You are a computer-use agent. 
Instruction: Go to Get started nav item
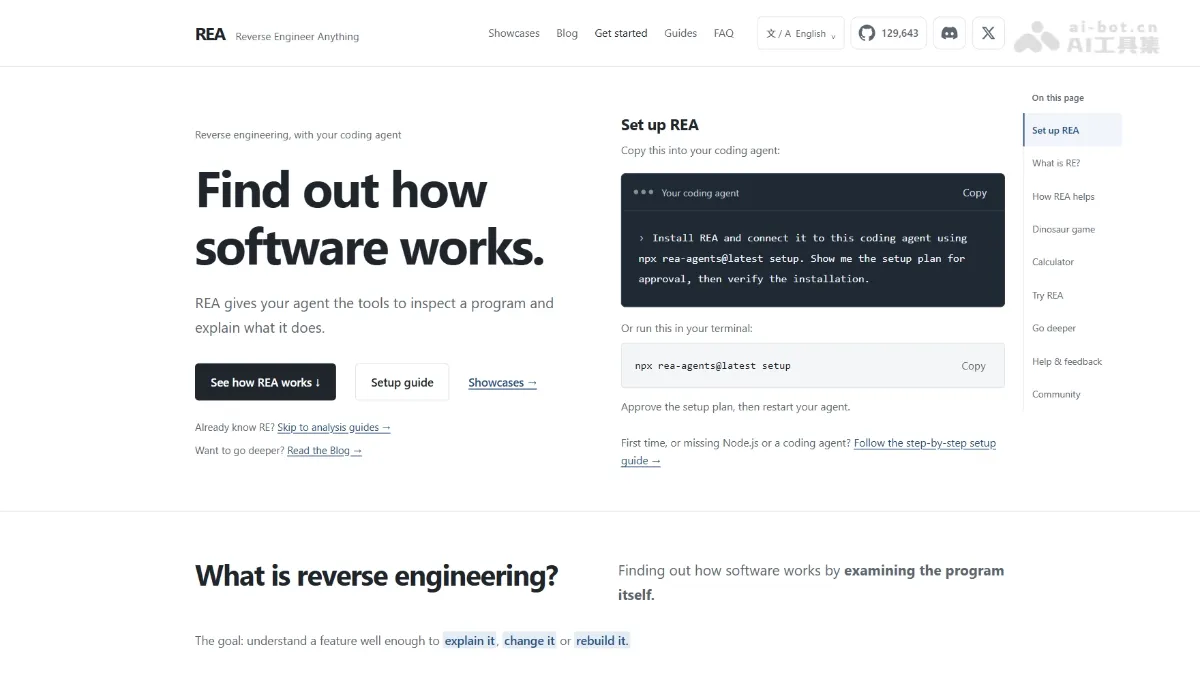point(621,33)
